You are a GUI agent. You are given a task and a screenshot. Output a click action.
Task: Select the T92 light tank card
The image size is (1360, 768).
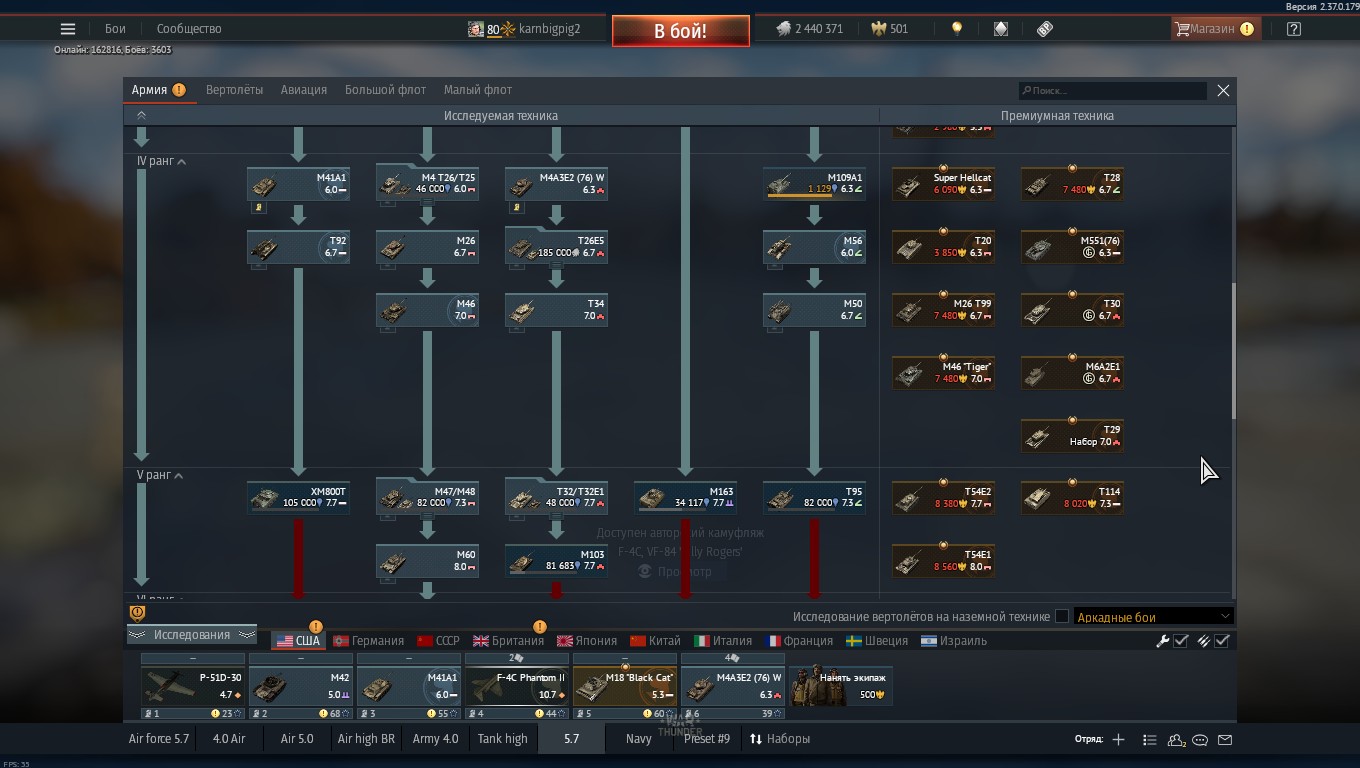click(298, 247)
